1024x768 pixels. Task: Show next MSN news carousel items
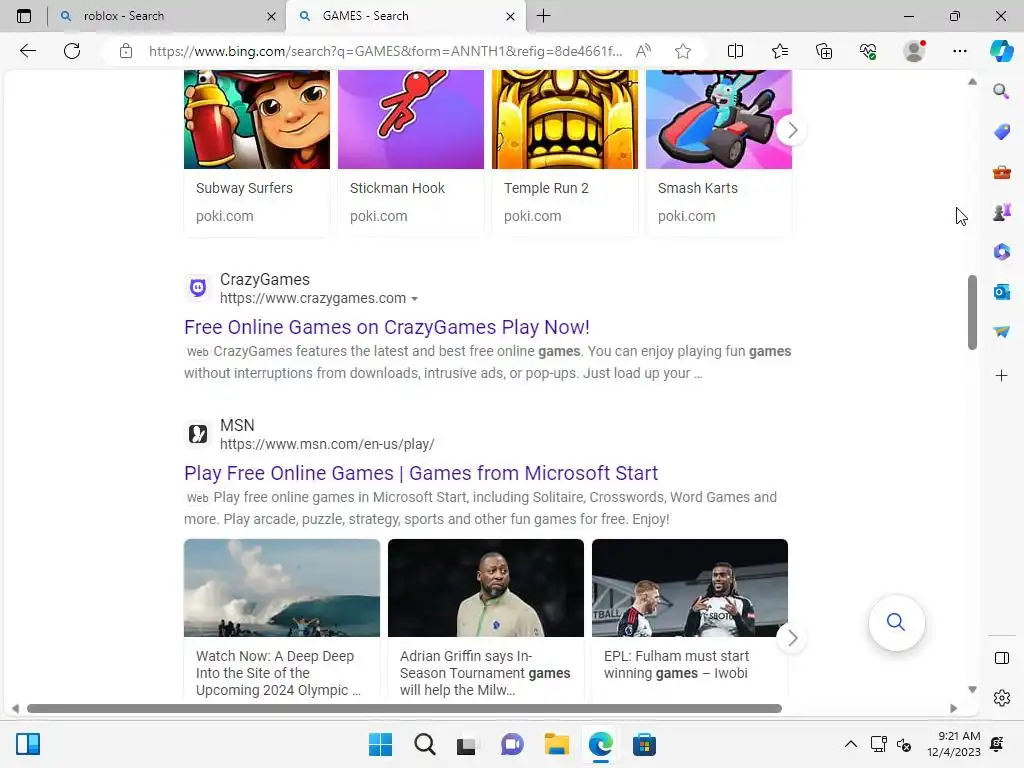(792, 638)
